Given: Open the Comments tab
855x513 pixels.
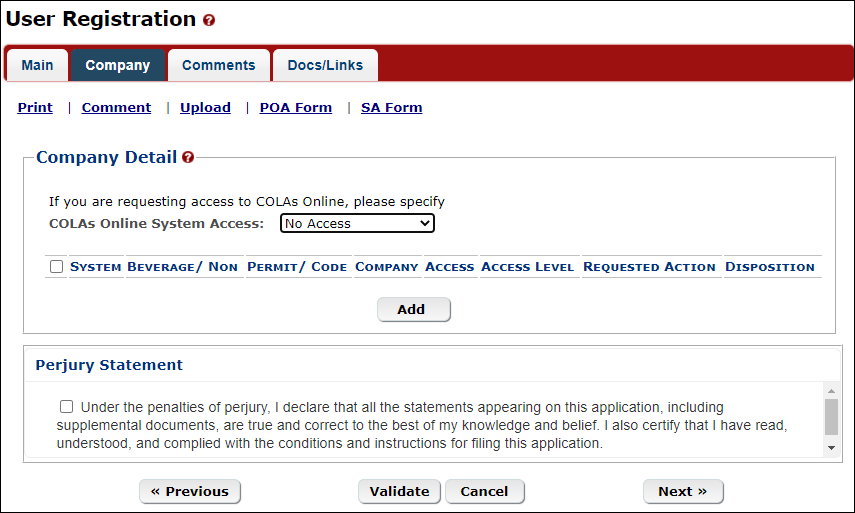Looking at the screenshot, I should [218, 65].
